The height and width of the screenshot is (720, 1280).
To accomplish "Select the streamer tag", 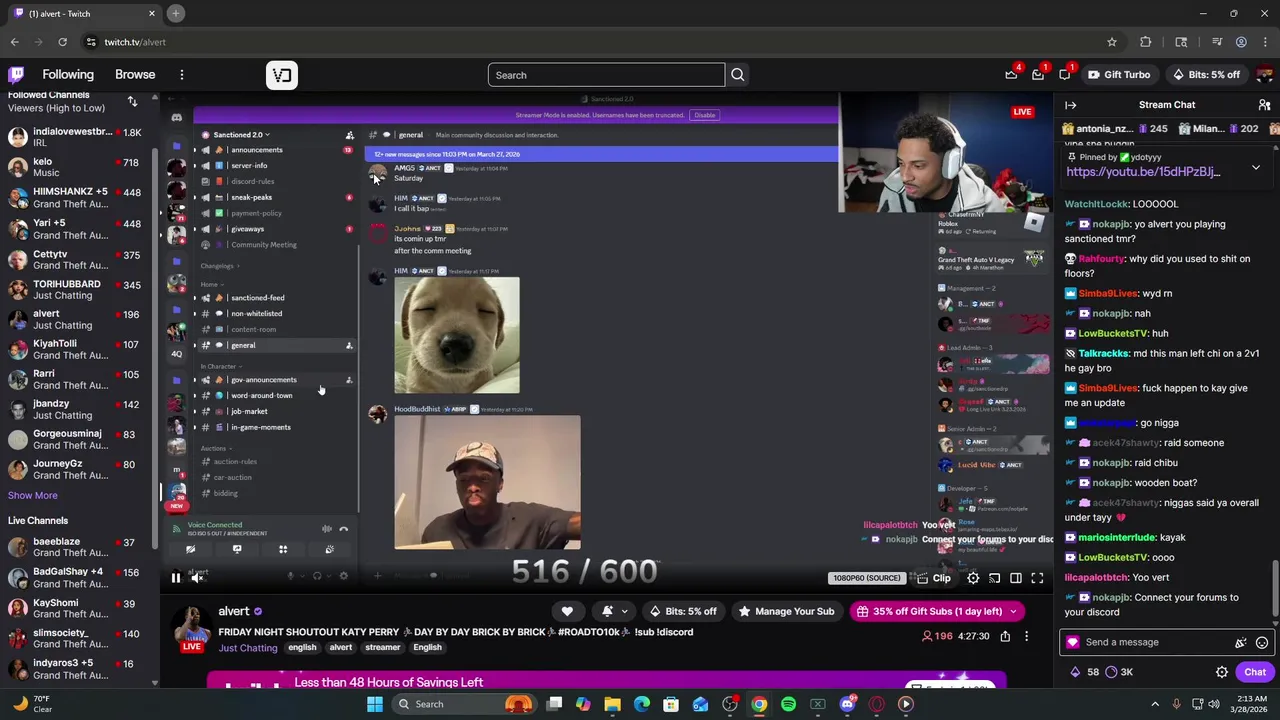I will [382, 648].
